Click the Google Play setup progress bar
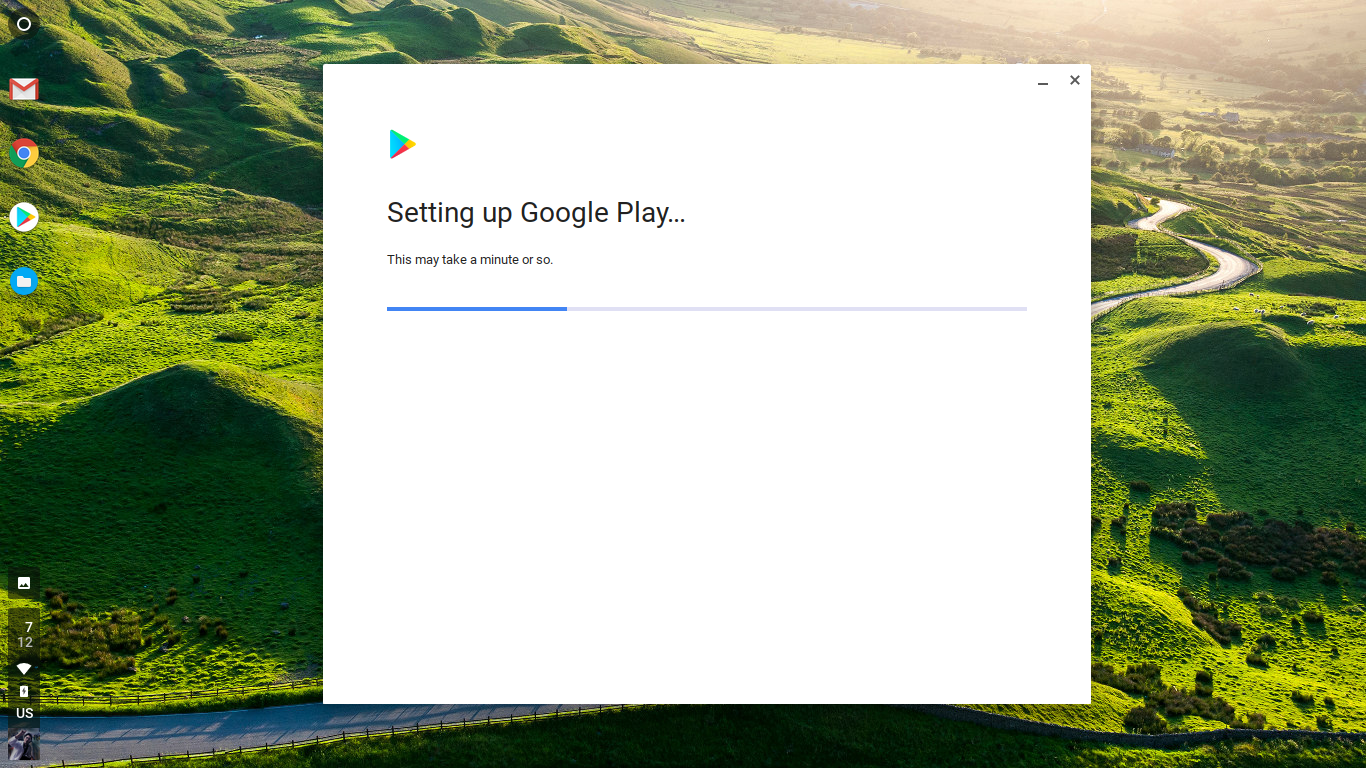The width and height of the screenshot is (1366, 768). tap(707, 309)
